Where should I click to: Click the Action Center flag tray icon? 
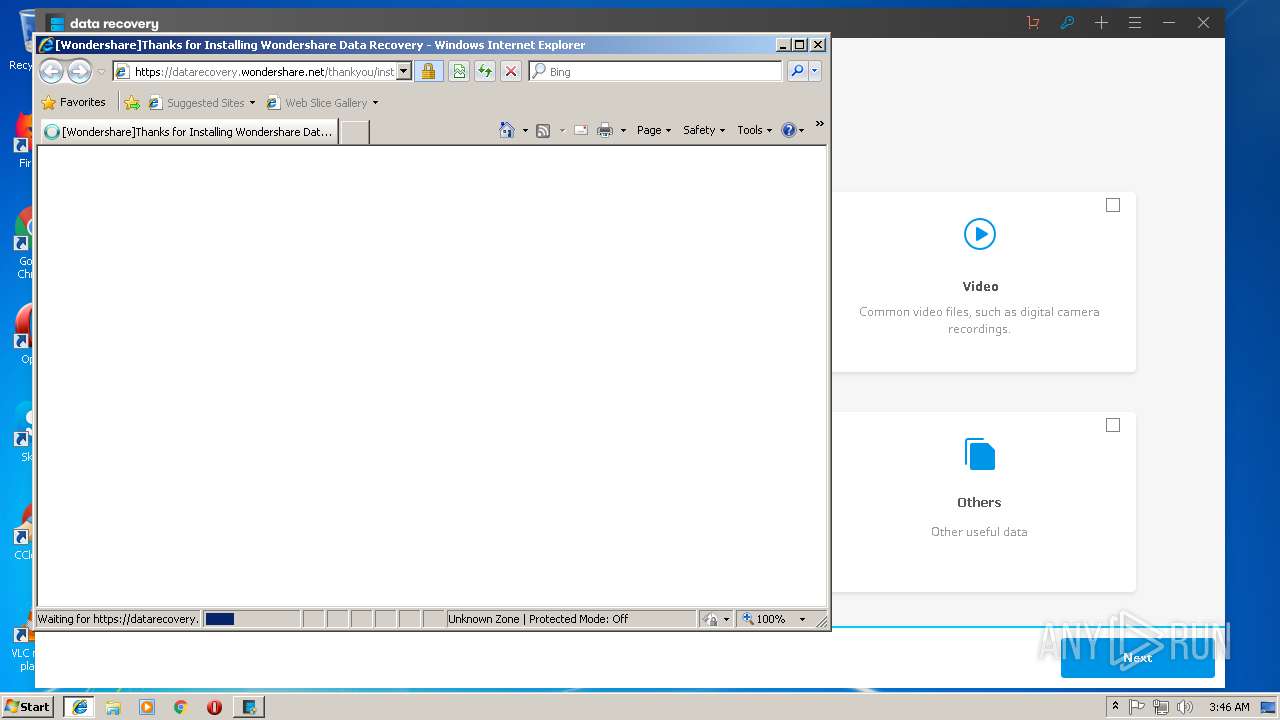(x=1137, y=707)
